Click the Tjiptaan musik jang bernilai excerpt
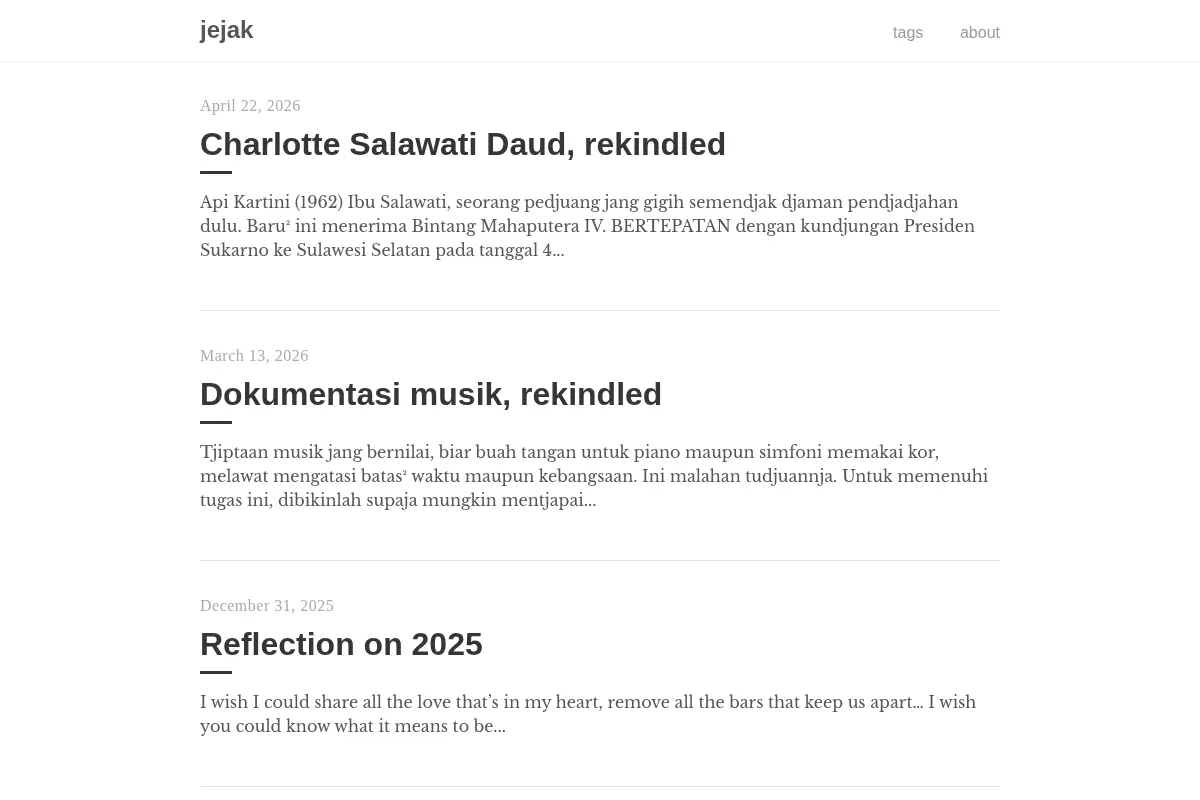This screenshot has width=1200, height=800. coord(595,476)
